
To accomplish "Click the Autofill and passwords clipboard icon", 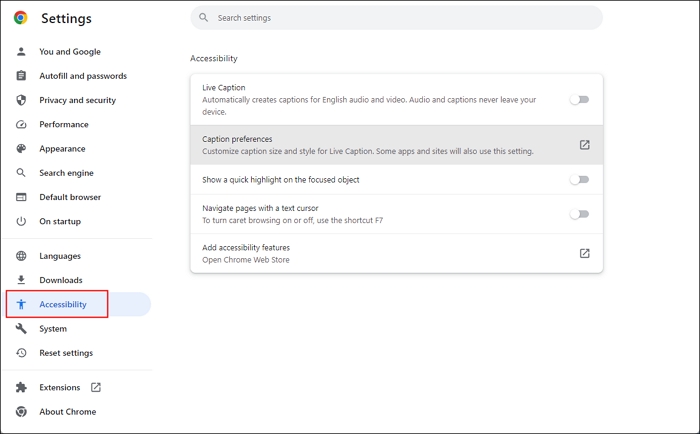I will click(x=21, y=76).
